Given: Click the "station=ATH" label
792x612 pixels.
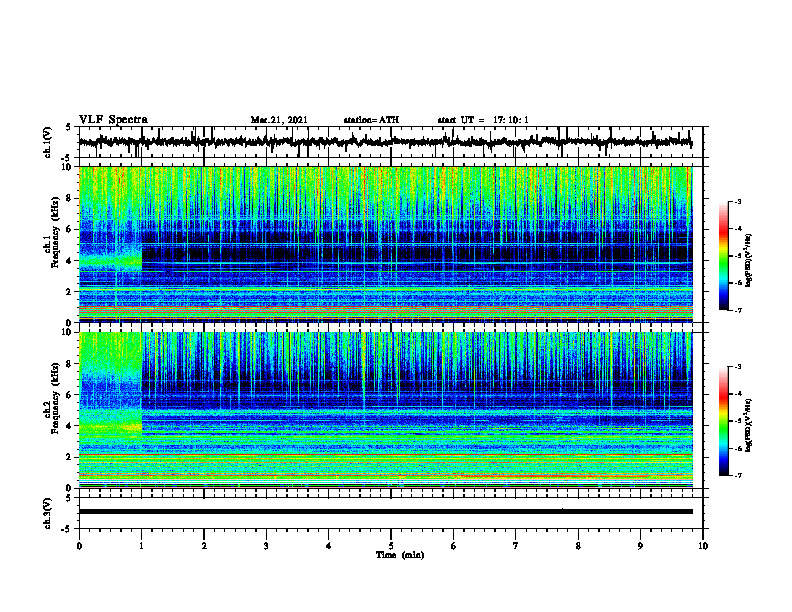Looking at the screenshot, I should coord(371,120).
